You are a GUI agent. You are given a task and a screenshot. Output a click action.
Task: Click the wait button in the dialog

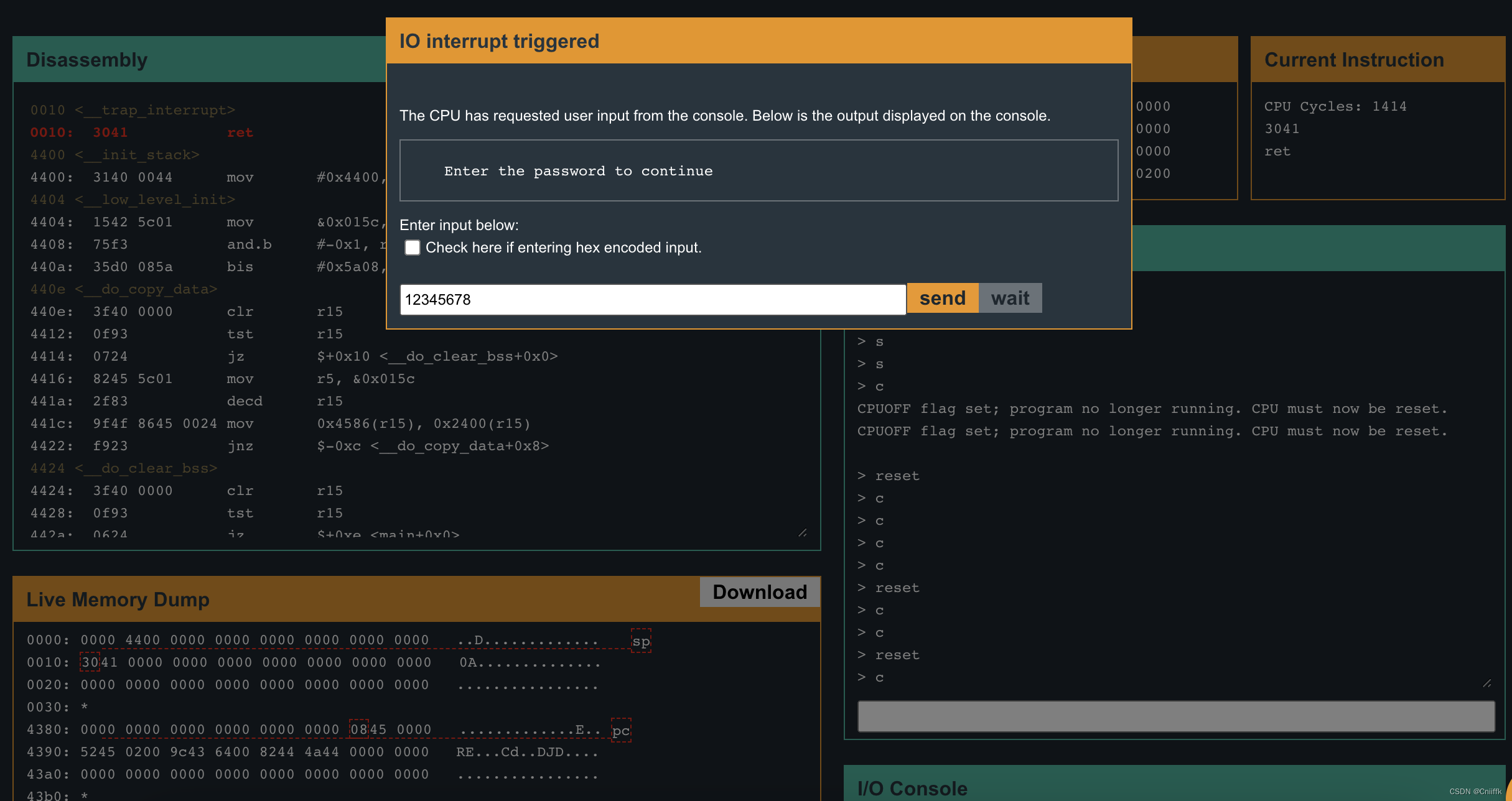coord(1010,299)
